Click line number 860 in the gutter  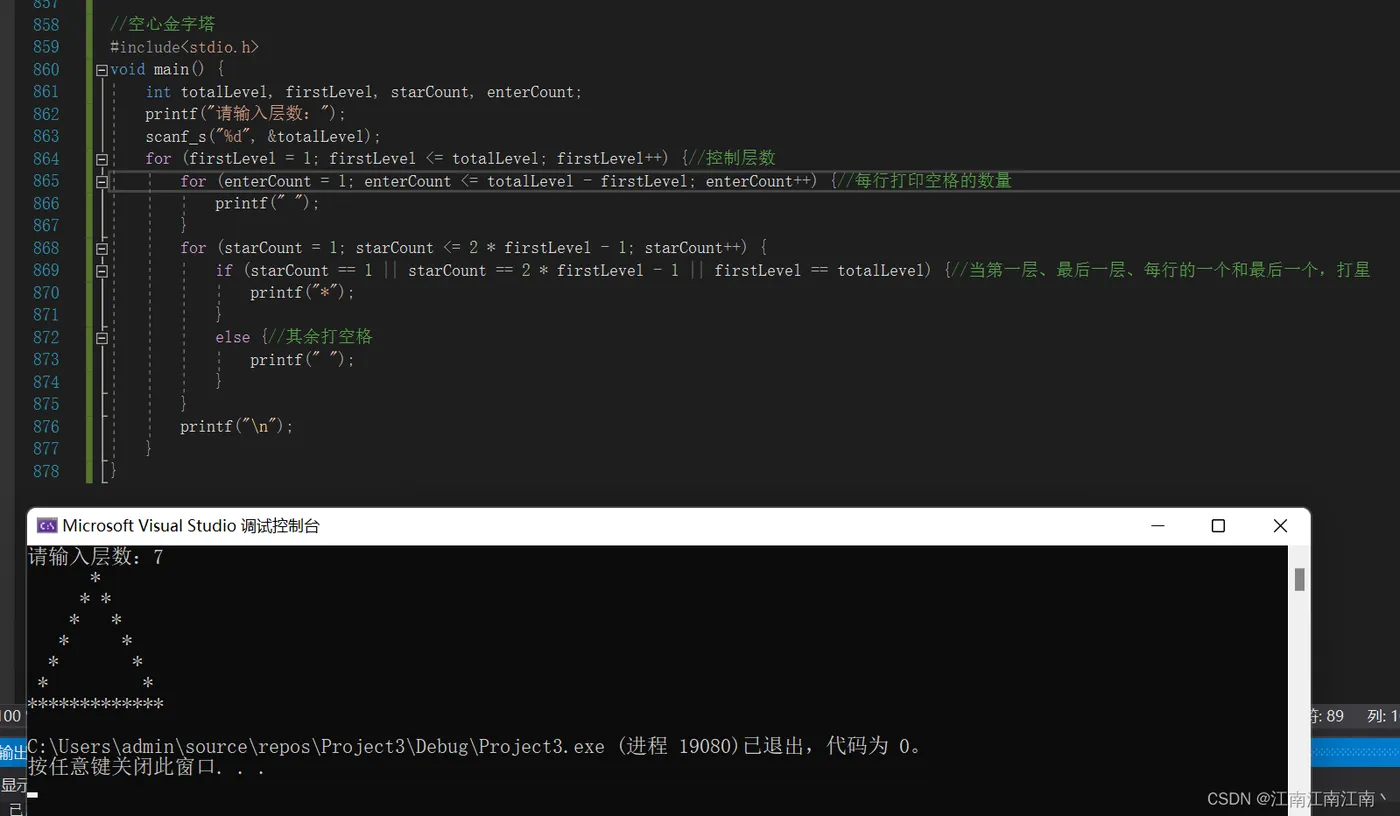click(x=46, y=70)
